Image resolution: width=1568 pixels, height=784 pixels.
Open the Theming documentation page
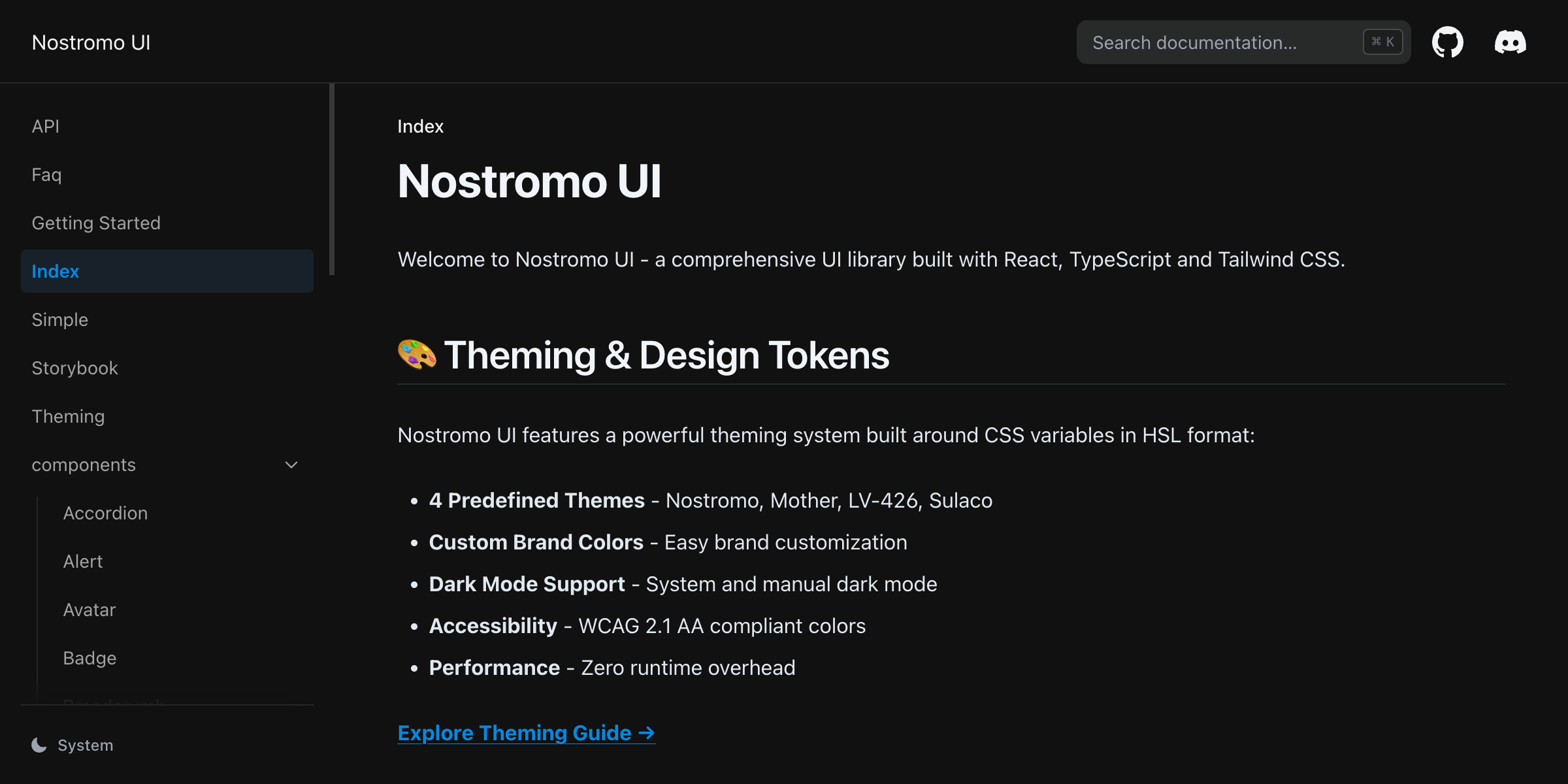click(x=68, y=416)
